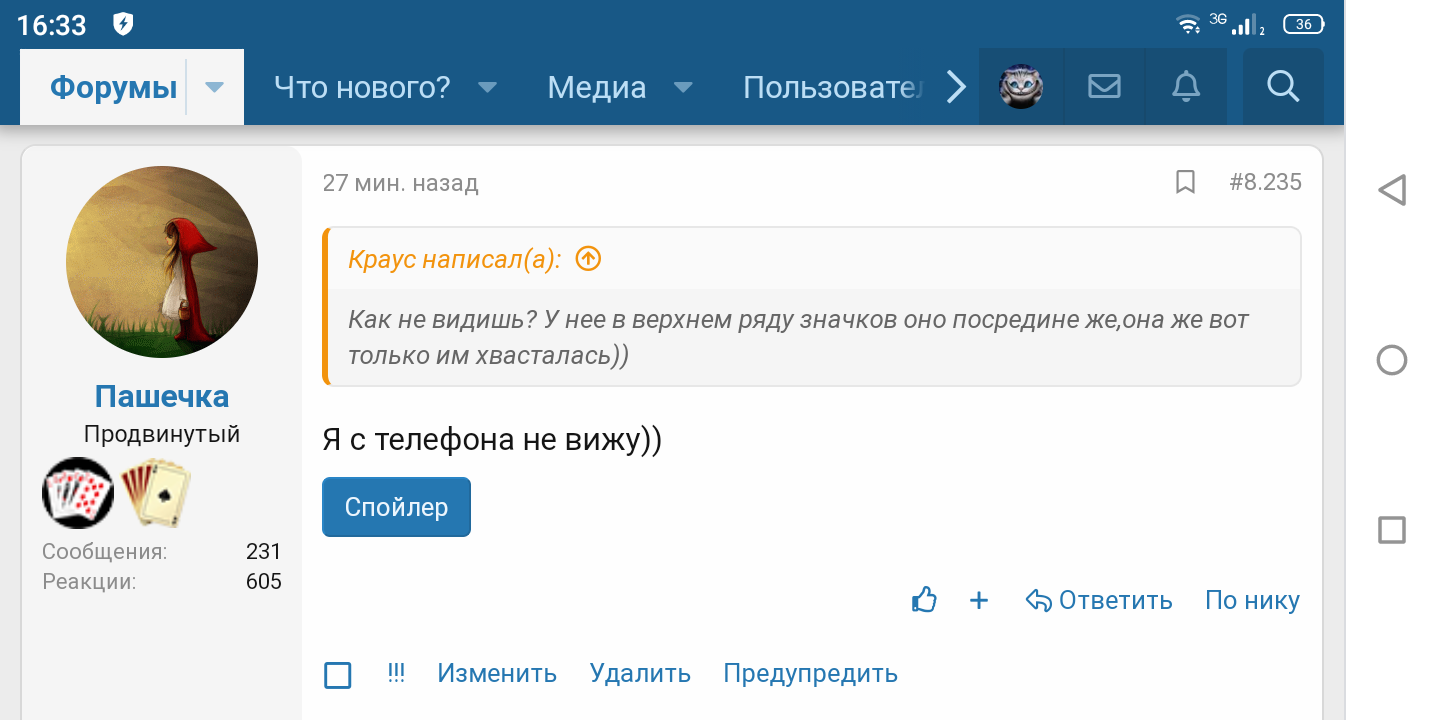The height and width of the screenshot is (720, 1440).
Task: Open Пашечка's profile avatar
Action: 161,260
